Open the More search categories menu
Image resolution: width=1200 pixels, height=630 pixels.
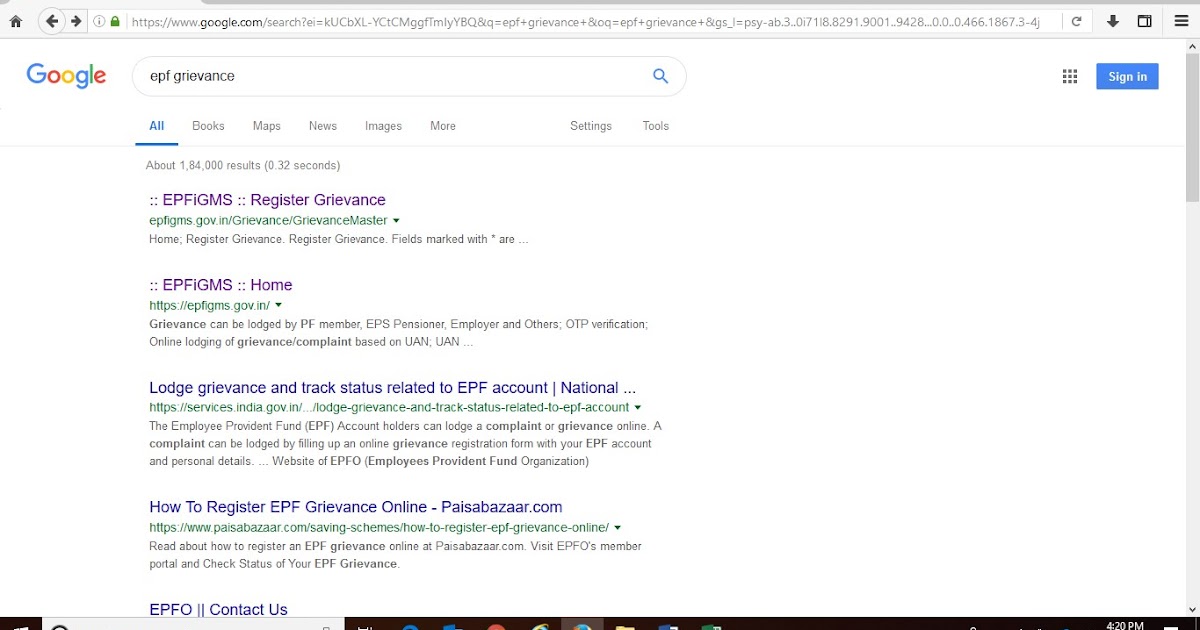tap(443, 126)
